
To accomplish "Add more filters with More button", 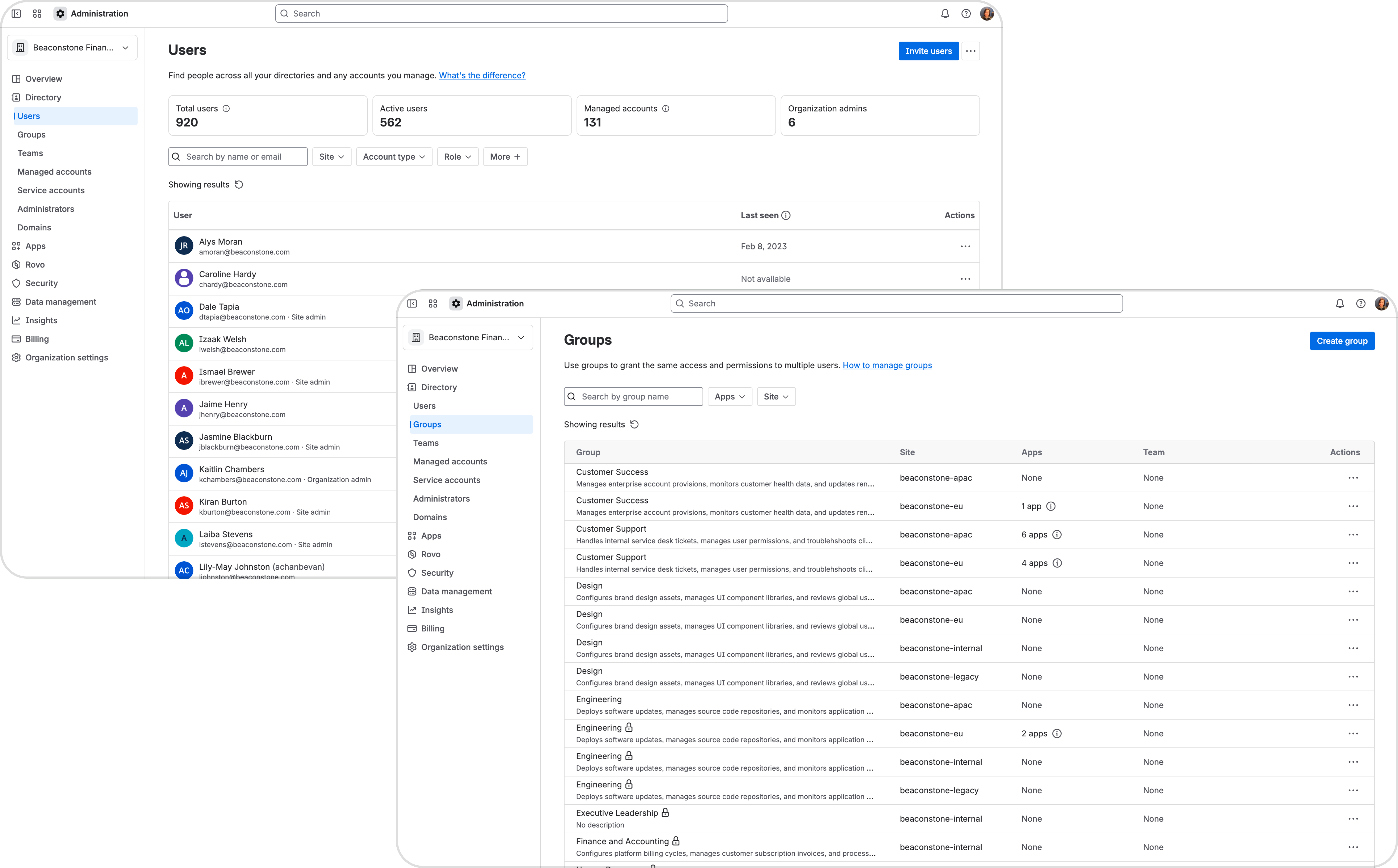I will [x=505, y=157].
